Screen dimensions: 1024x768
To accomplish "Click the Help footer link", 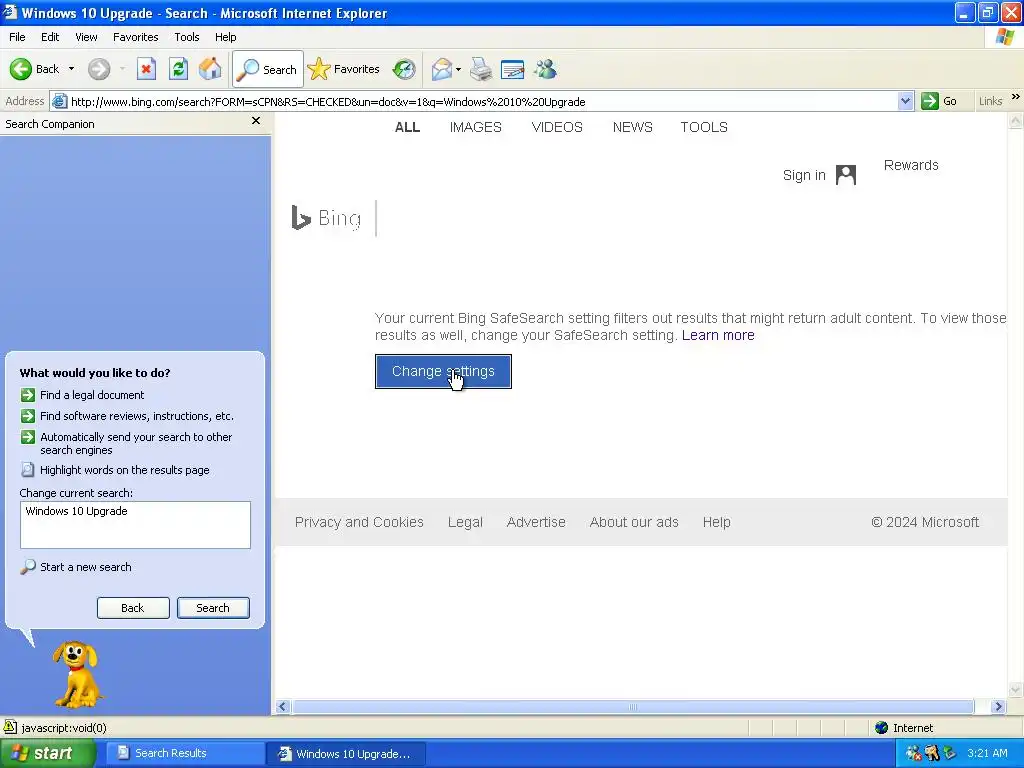I will (716, 522).
